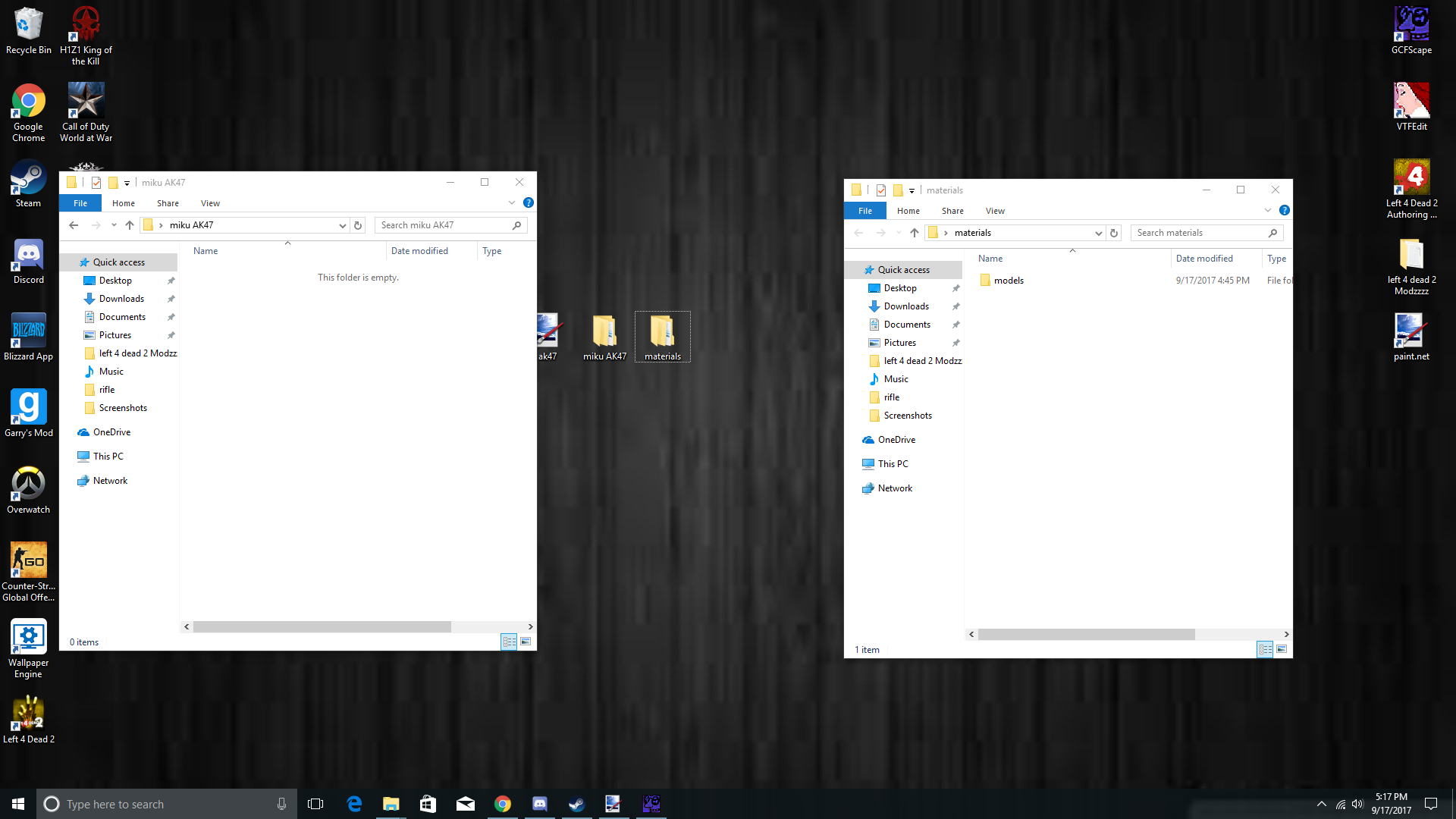The height and width of the screenshot is (819, 1456).
Task: Click the Up arrow in miku AK47 window
Action: (x=130, y=225)
